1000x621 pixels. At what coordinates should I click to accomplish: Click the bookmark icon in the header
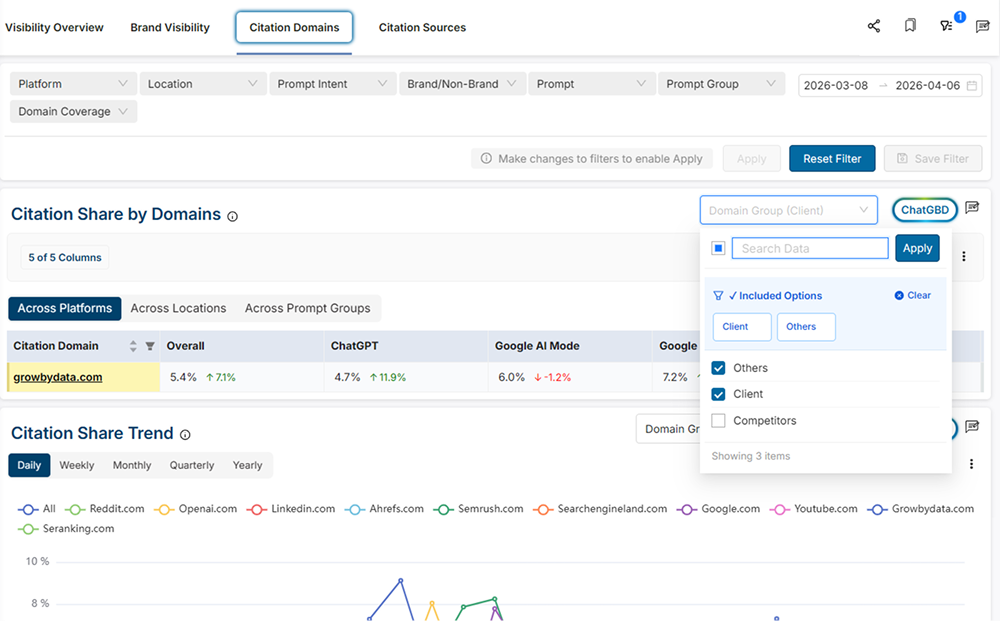click(x=910, y=27)
